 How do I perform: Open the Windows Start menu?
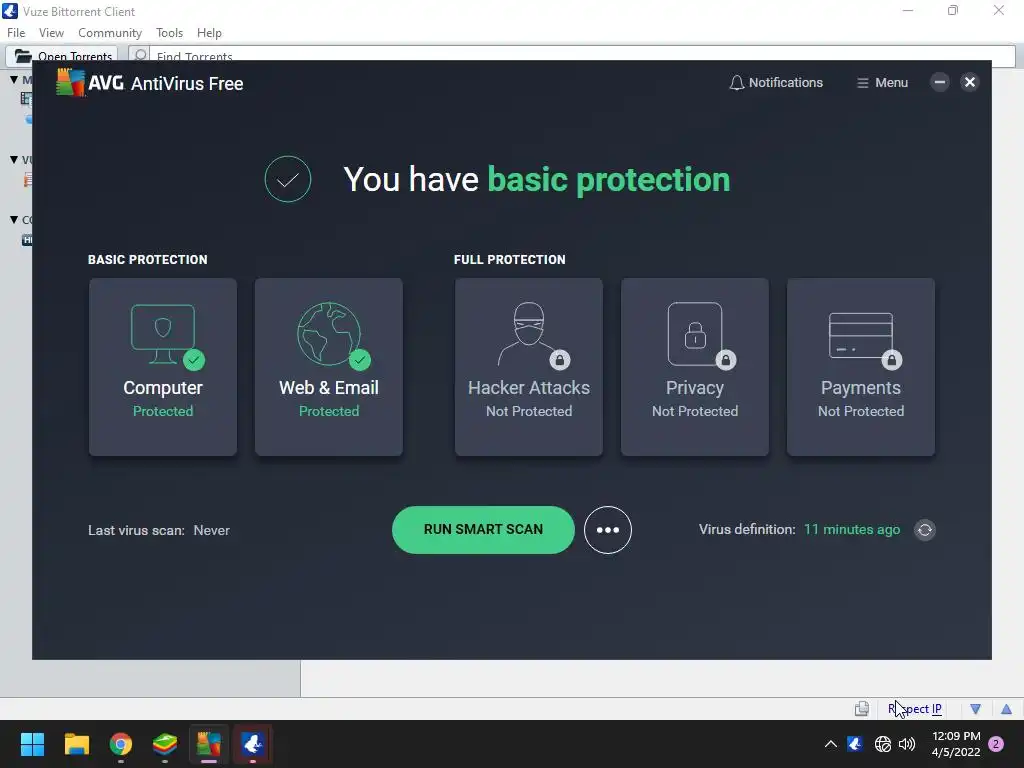[32, 744]
